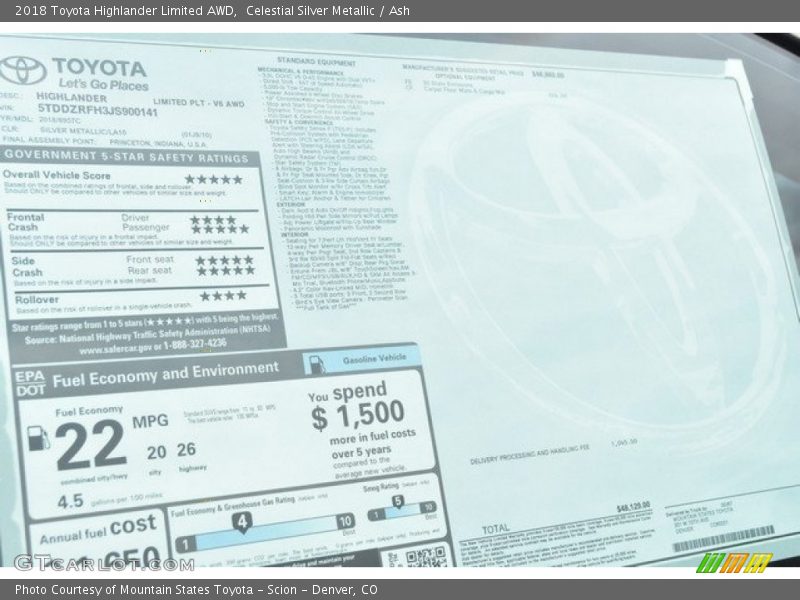This screenshot has height=600, width=800.
Task: Click the "Let's Go Places" slogan
Action: point(103,84)
